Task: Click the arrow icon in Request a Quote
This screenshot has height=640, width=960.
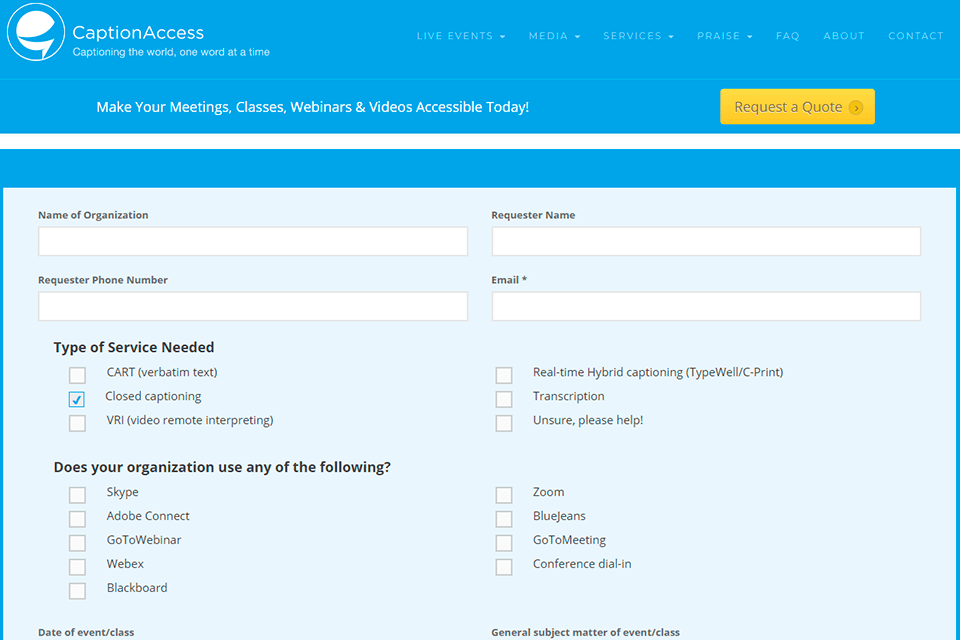Action: (x=856, y=108)
